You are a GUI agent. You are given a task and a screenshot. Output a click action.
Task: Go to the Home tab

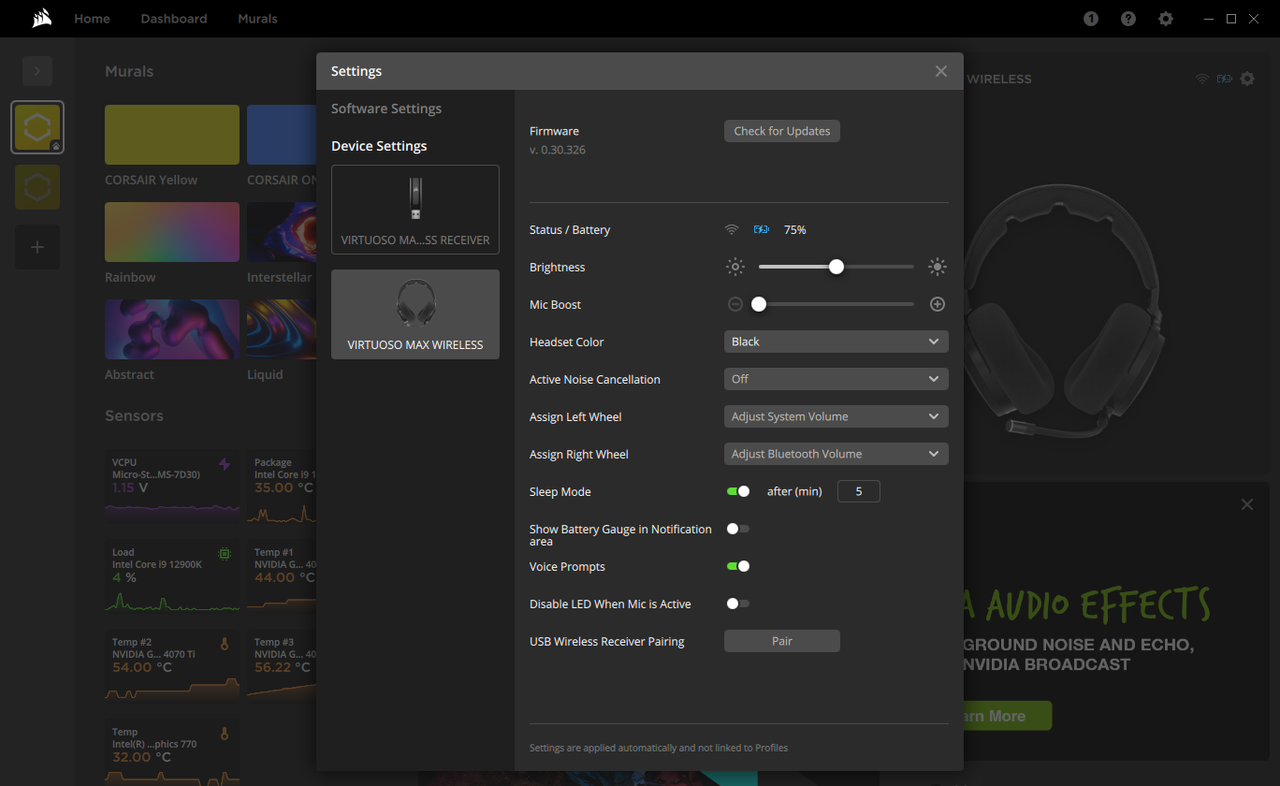coord(92,19)
